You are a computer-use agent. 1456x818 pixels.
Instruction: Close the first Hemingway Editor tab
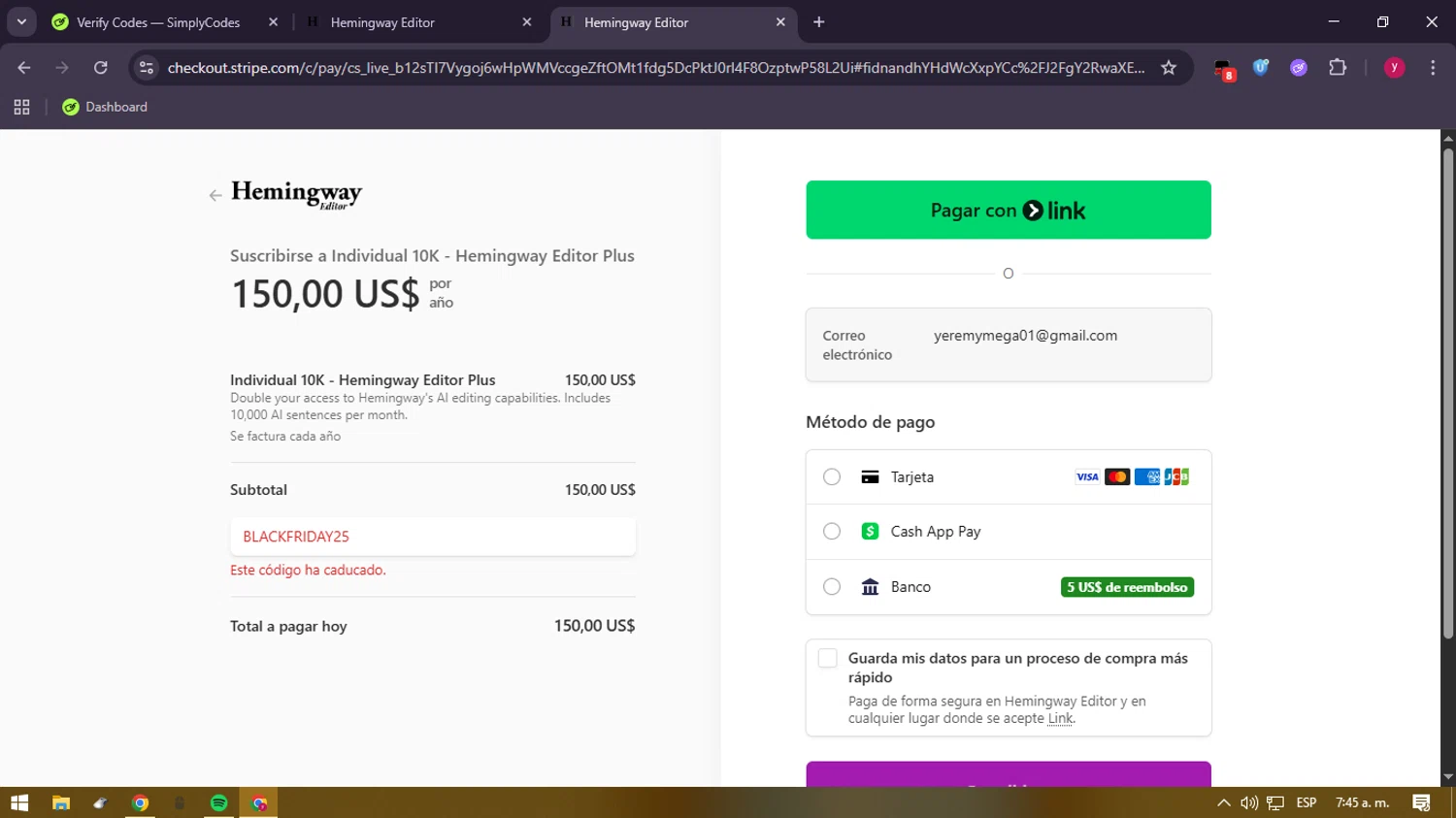tap(527, 22)
